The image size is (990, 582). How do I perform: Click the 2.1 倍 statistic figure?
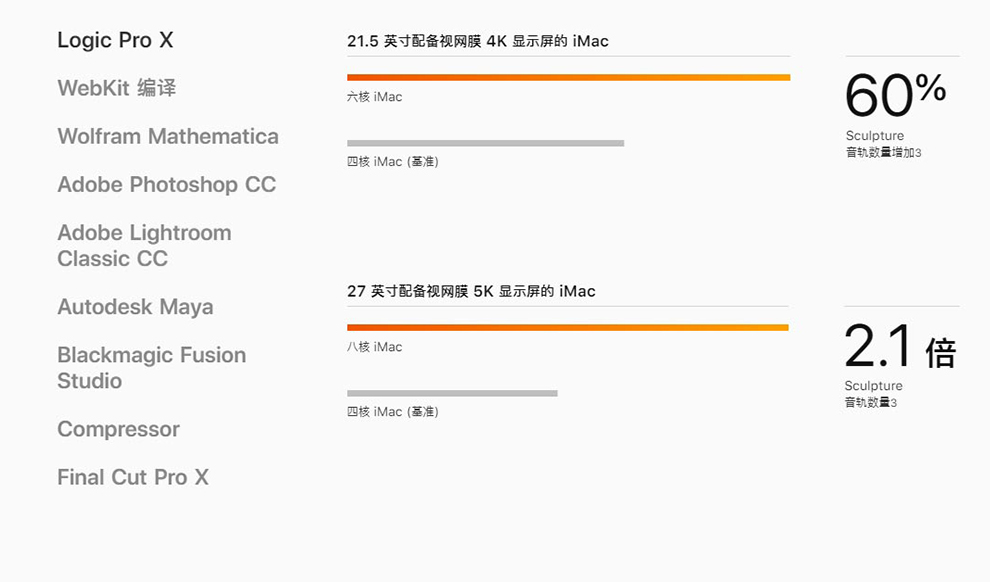pos(900,345)
